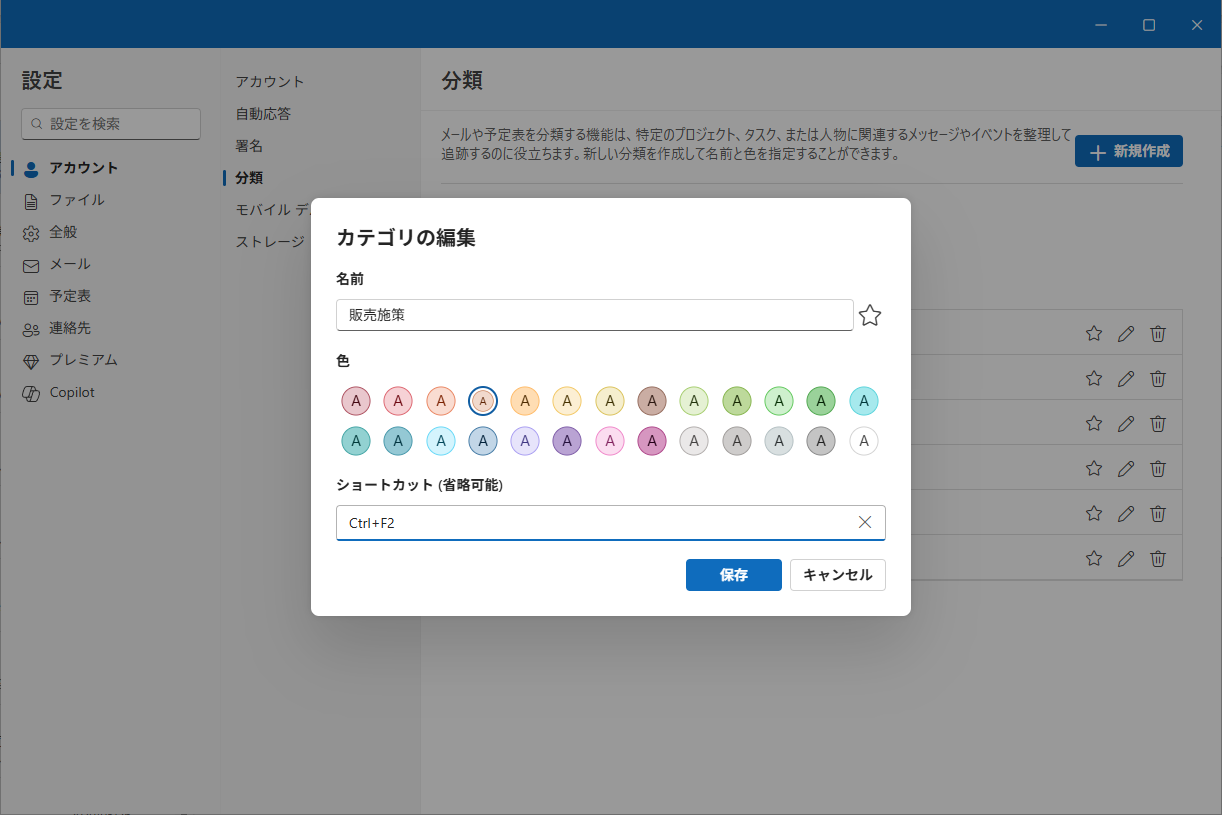This screenshot has height=815, width=1222.
Task: Switch to the 自動応答 section
Action: pos(264,113)
